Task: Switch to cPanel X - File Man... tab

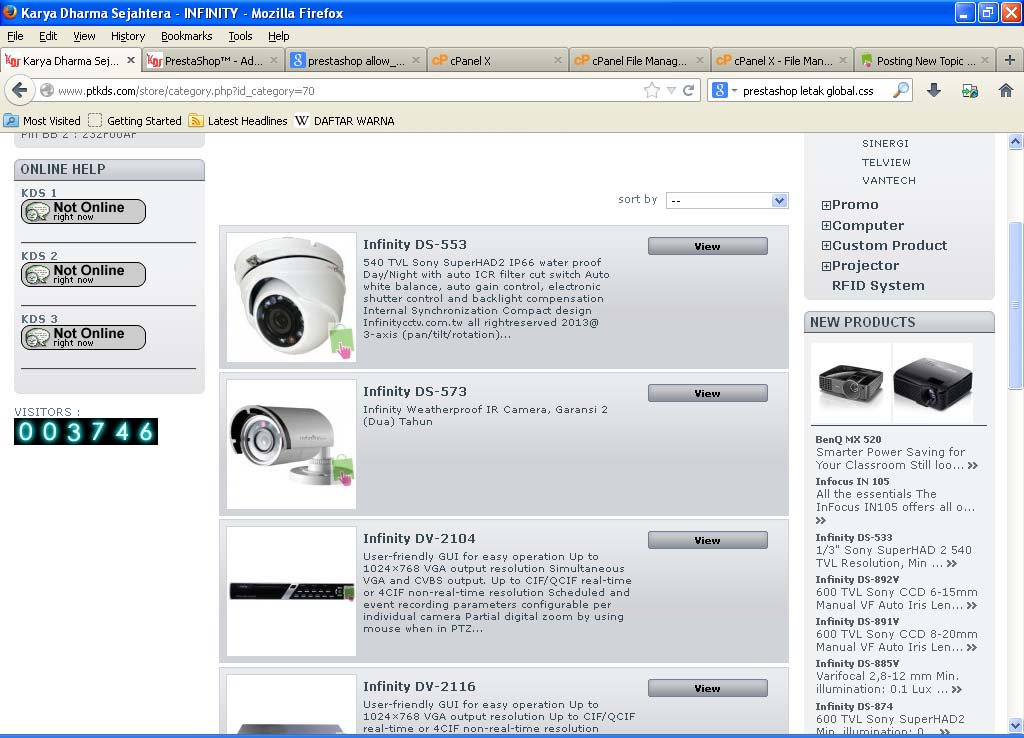Action: (x=782, y=61)
